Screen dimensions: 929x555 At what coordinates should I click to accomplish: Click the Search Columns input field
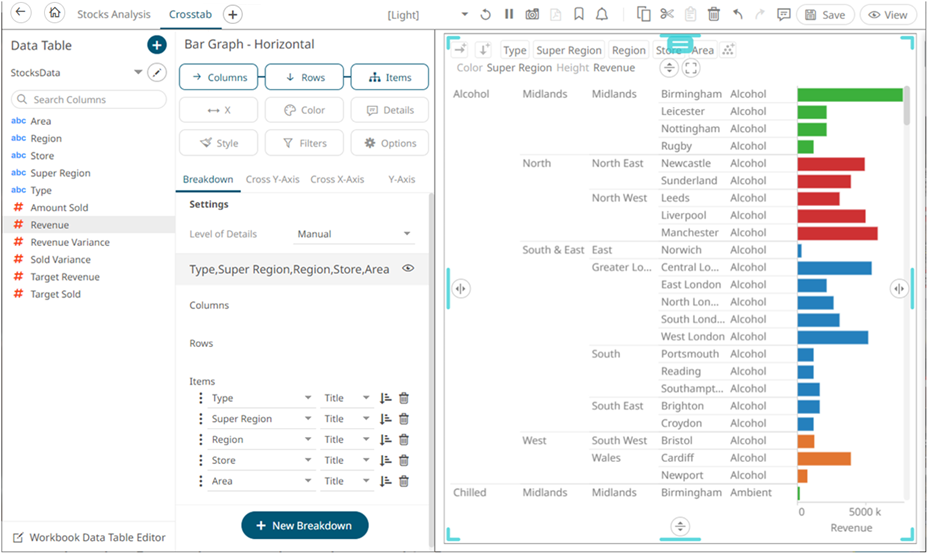click(89, 100)
